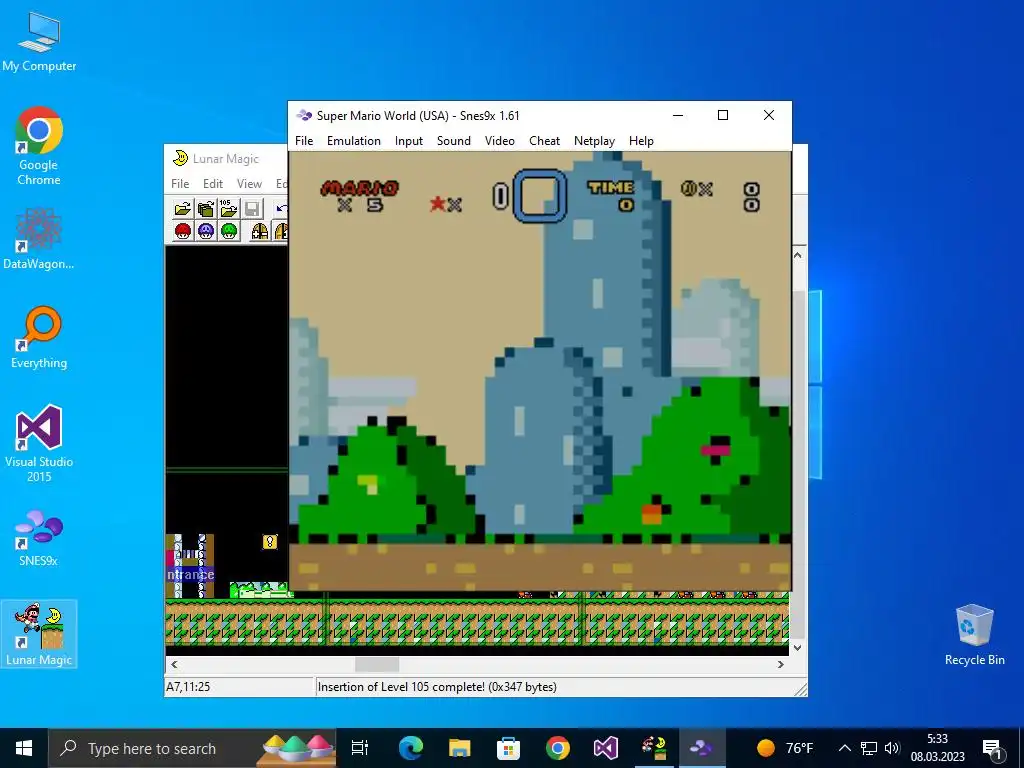
Task: Click the taskbar clock showing 5:33
Action: [x=938, y=748]
